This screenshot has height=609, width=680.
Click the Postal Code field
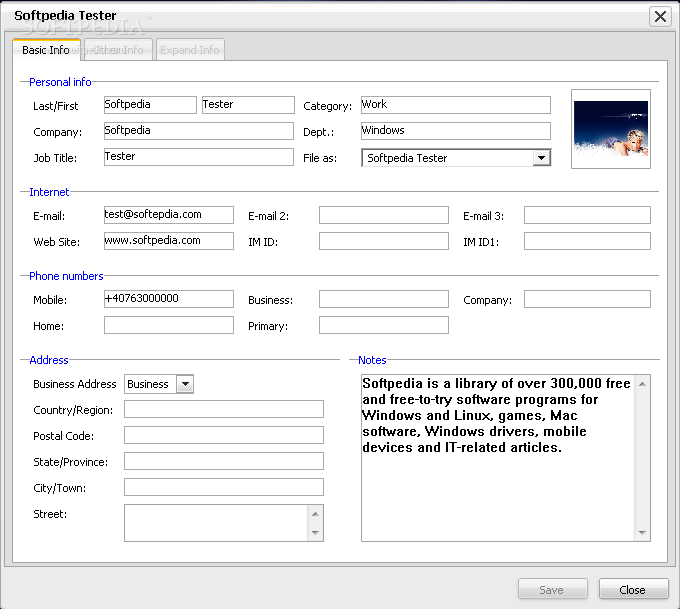[x=224, y=435]
